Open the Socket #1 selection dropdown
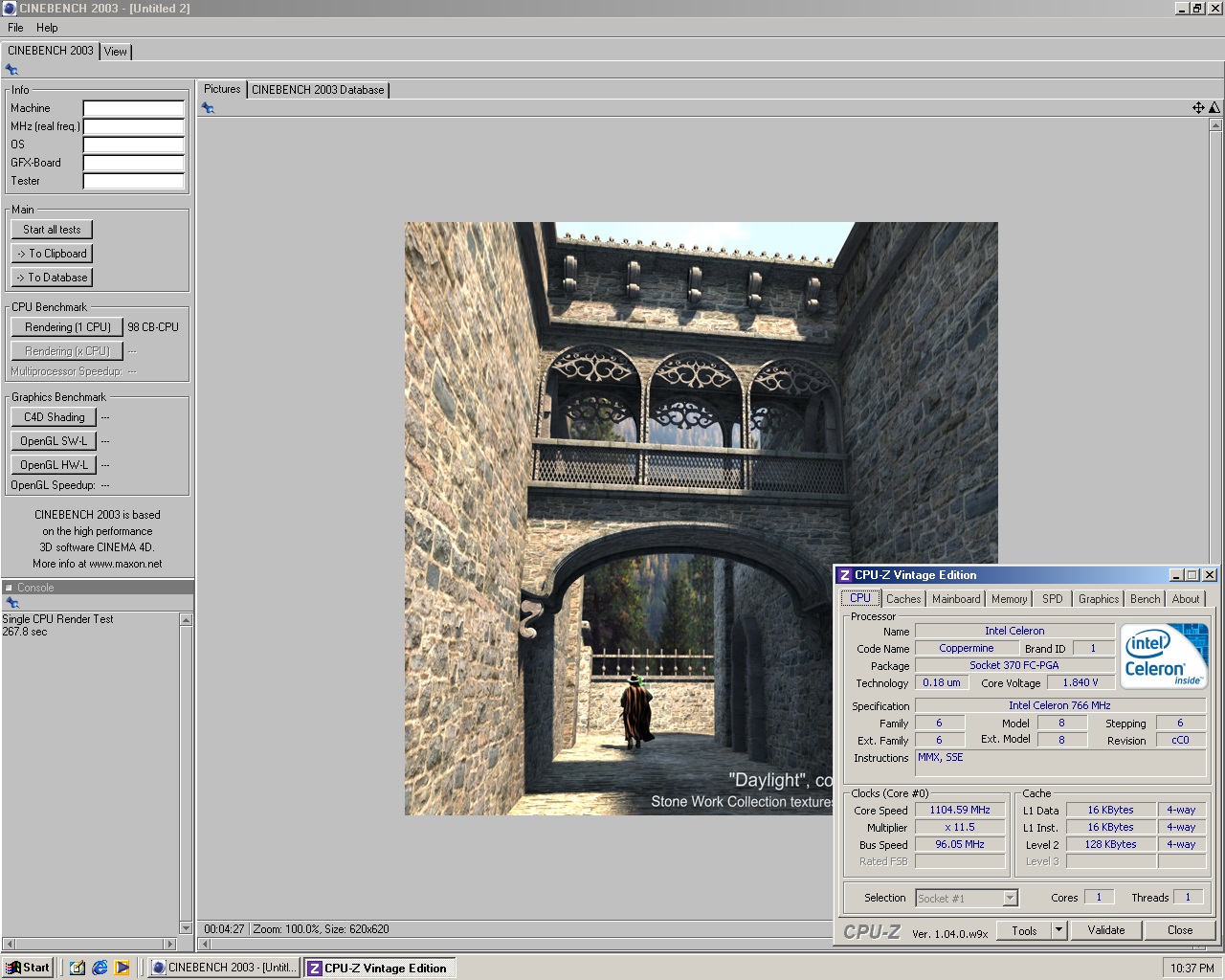 click(967, 898)
